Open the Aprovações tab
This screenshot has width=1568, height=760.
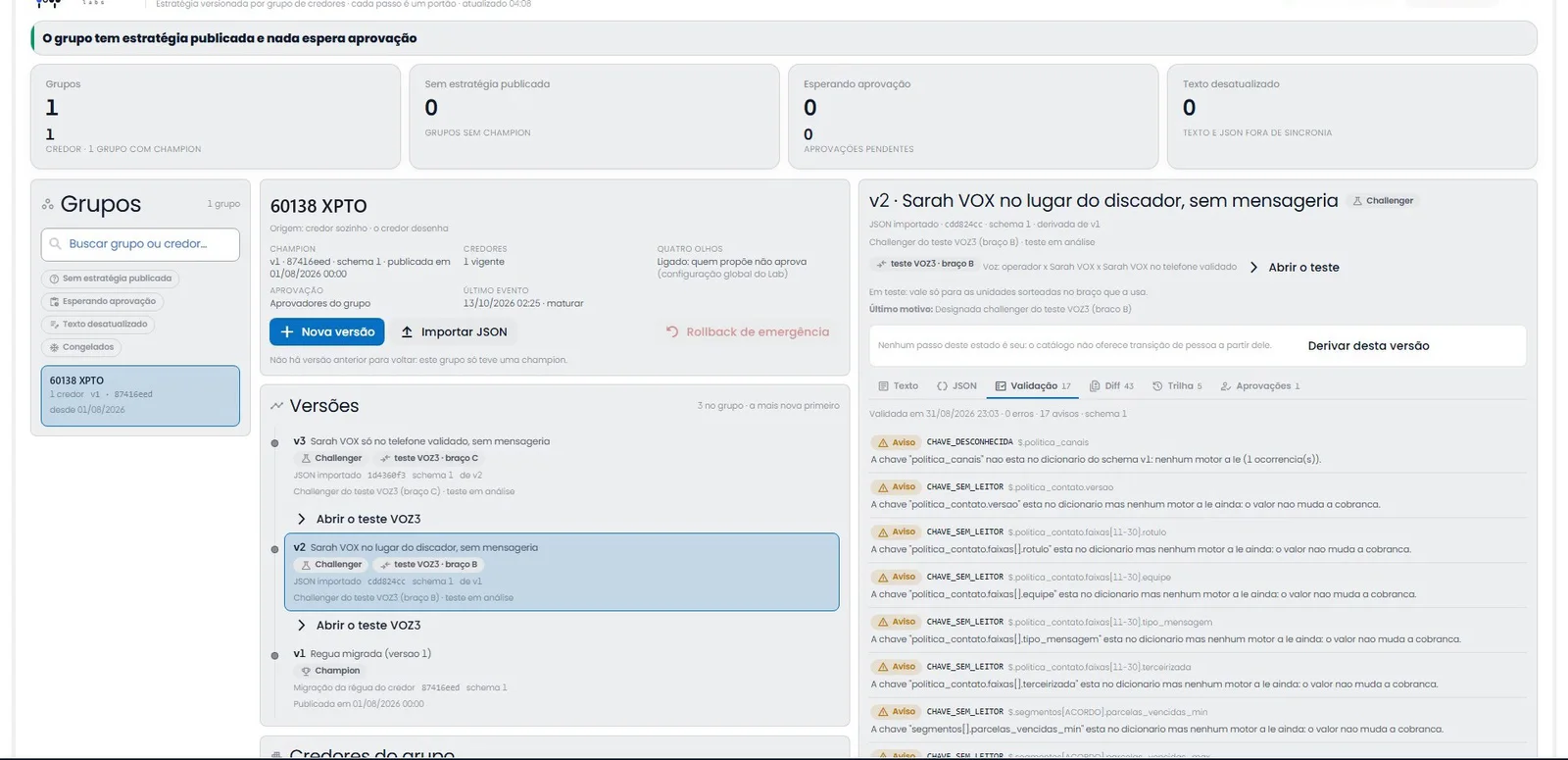click(x=1259, y=386)
